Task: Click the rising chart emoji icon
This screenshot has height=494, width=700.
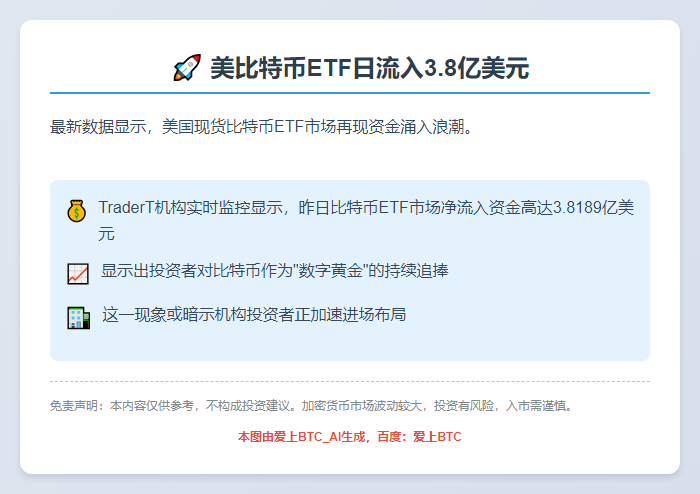Action: pyautogui.click(x=78, y=274)
